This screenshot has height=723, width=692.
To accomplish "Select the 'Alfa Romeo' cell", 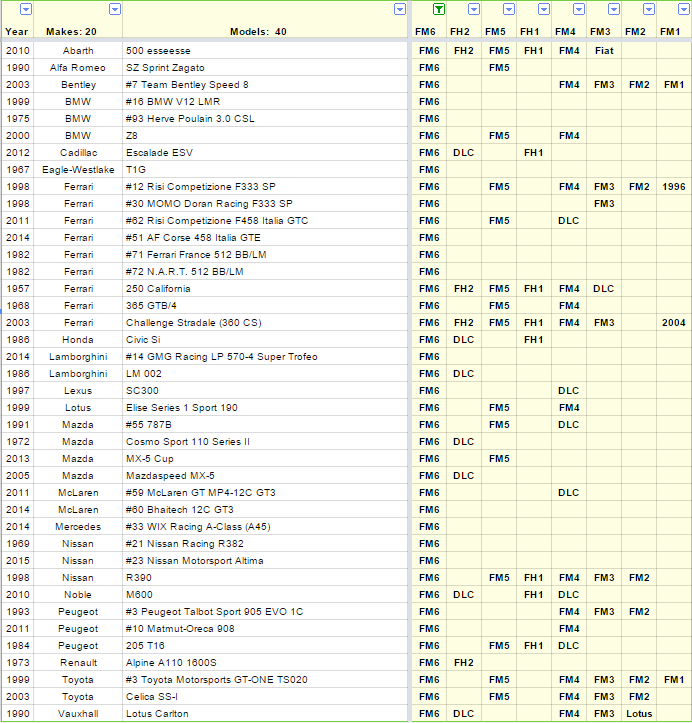I will 78,68.
